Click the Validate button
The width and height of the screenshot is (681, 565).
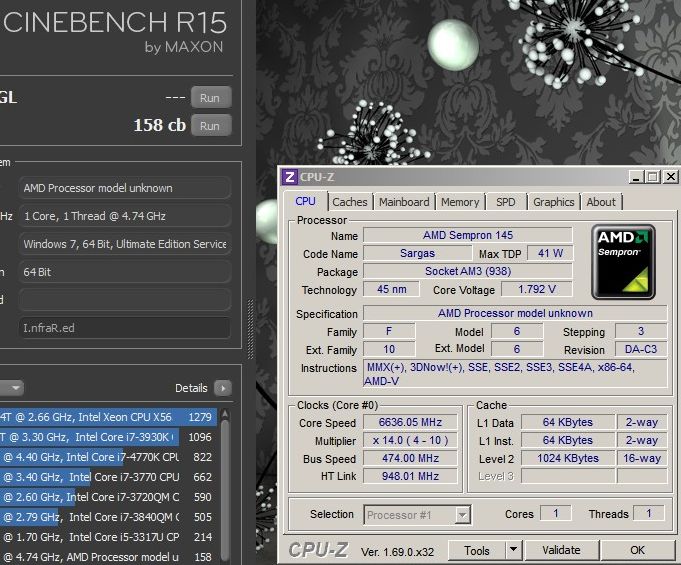561,550
